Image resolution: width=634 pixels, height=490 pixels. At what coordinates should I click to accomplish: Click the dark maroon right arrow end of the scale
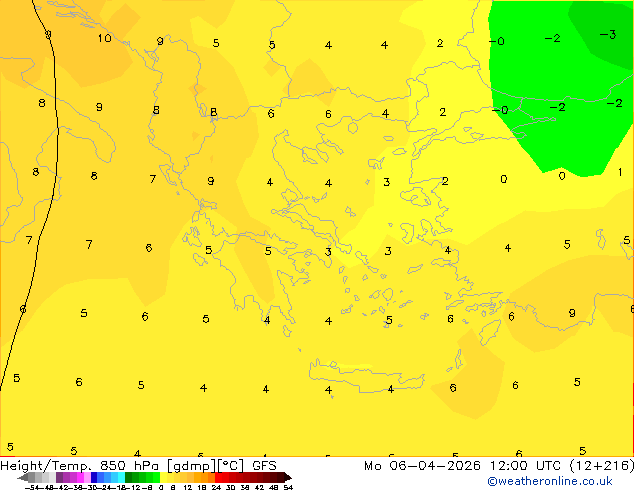point(287,478)
